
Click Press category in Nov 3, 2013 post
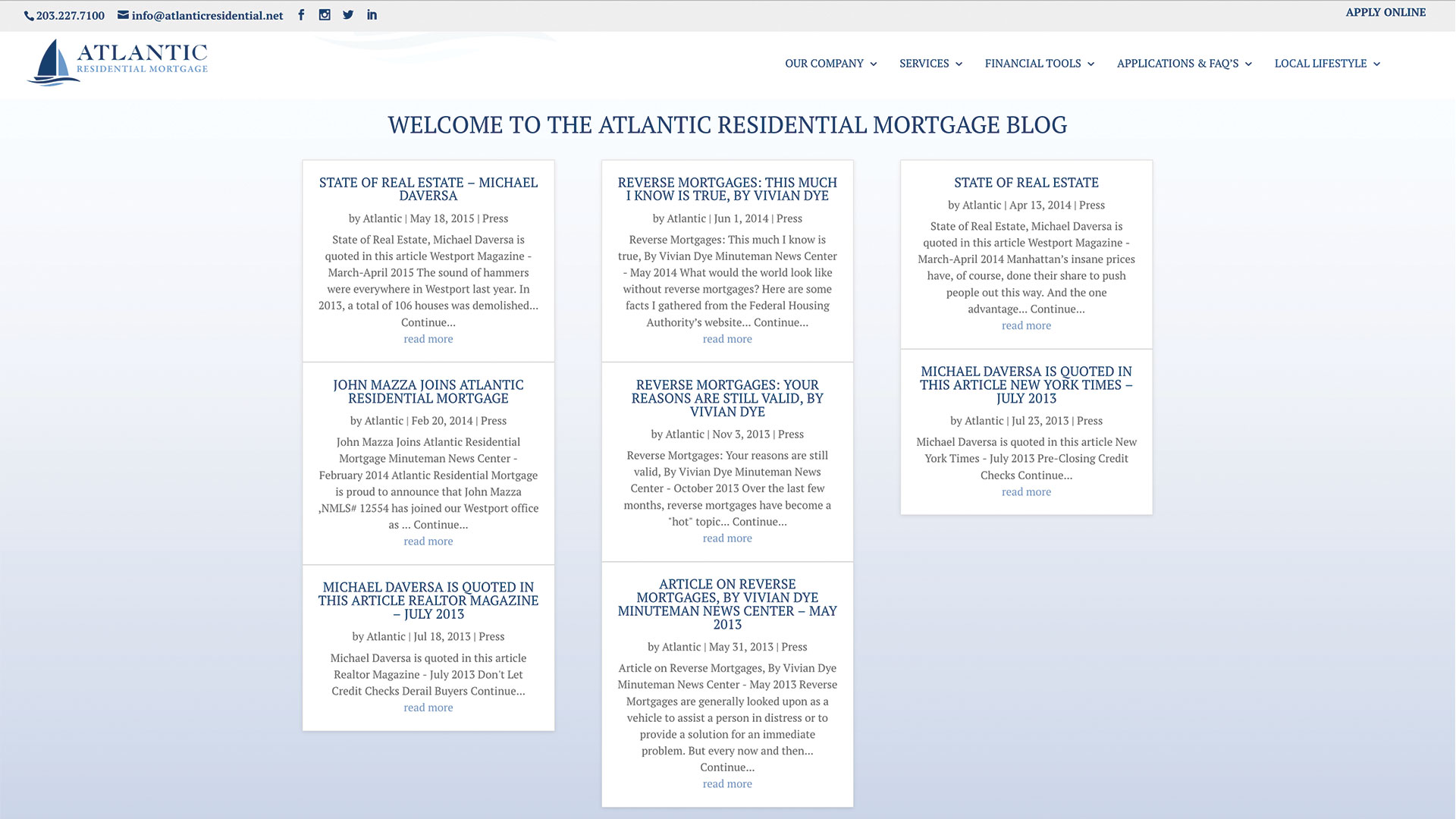(x=791, y=435)
